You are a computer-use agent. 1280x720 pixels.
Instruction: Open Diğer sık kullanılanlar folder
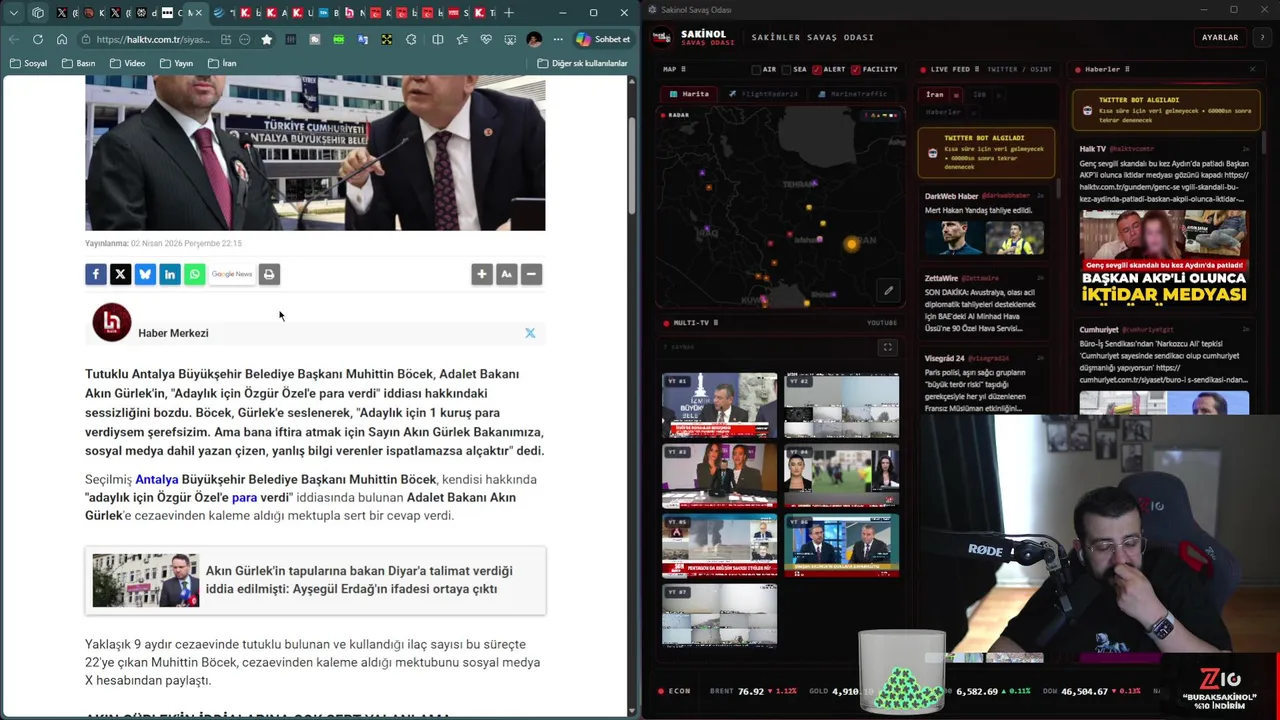pyautogui.click(x=582, y=63)
